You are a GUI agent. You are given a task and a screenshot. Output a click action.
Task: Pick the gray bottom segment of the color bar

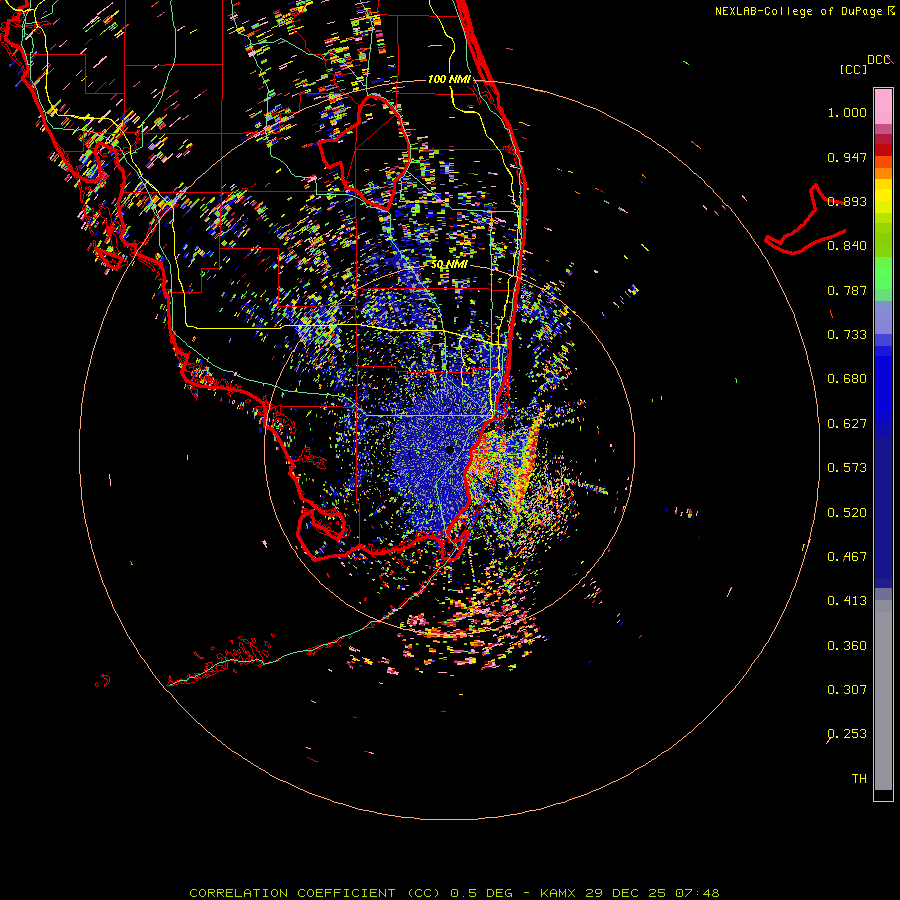point(883,695)
